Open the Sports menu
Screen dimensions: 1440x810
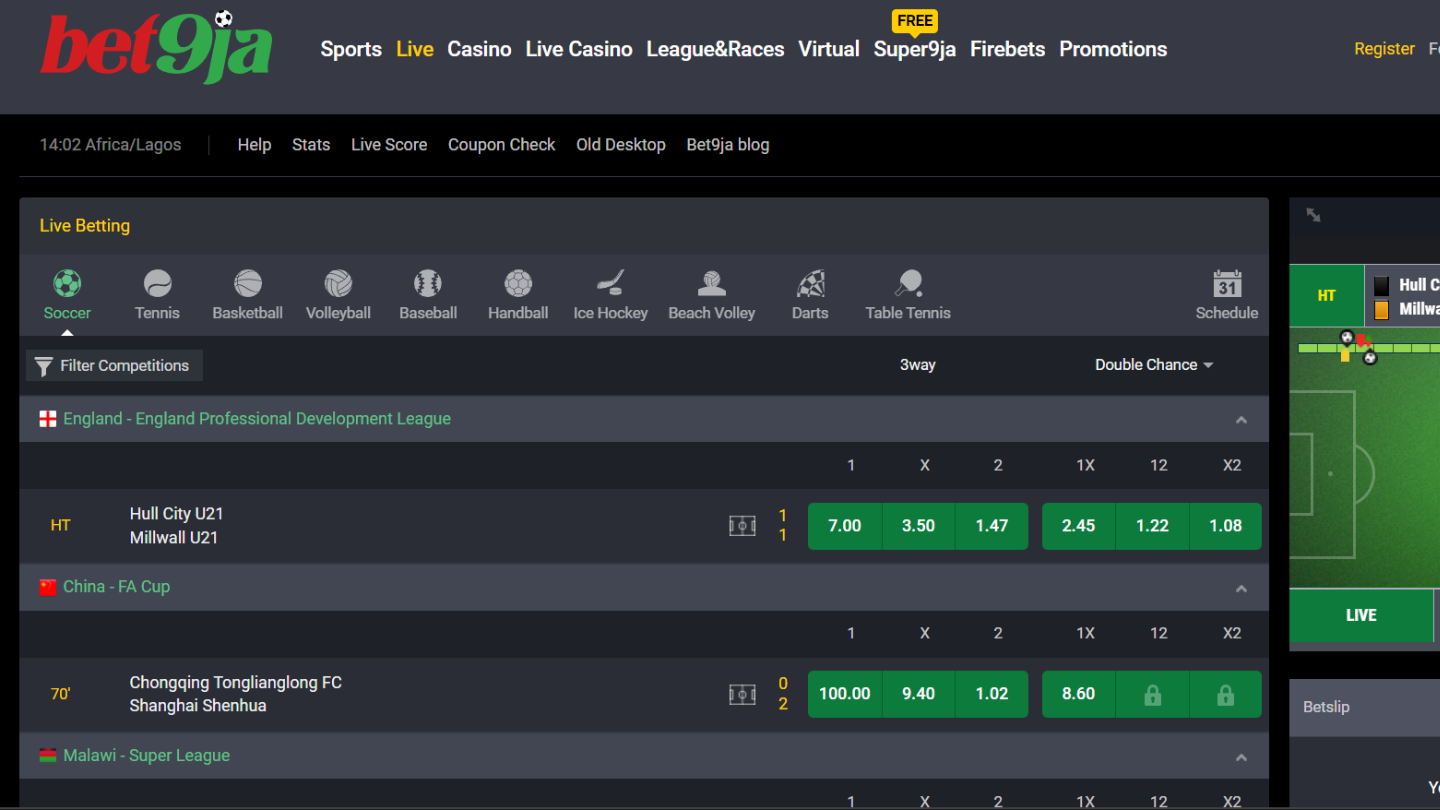351,49
